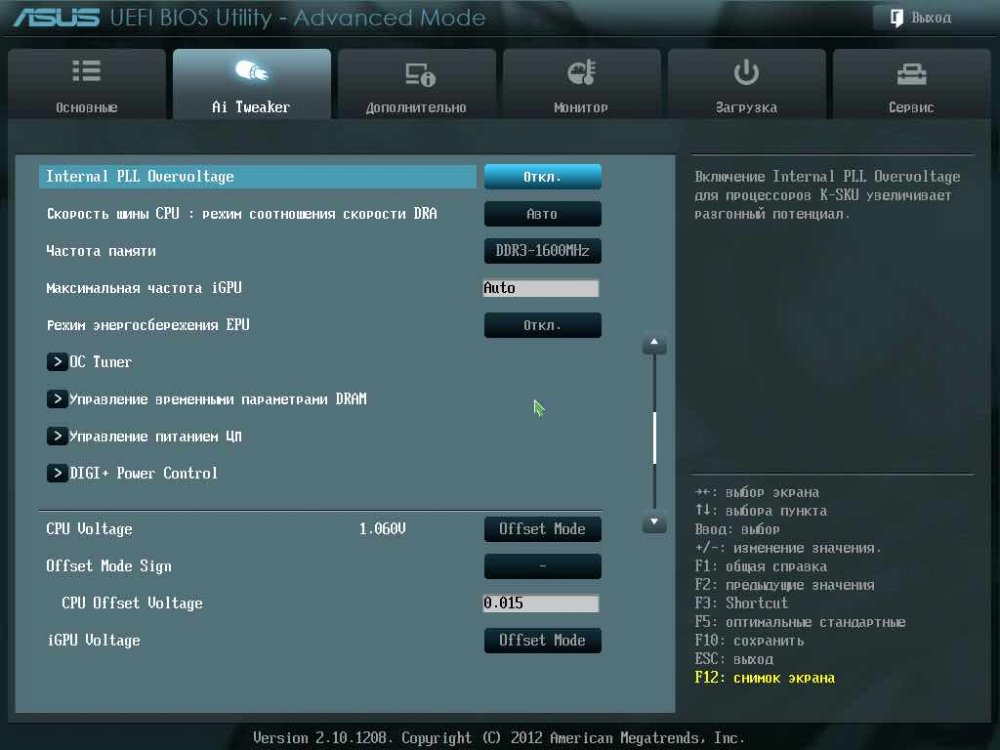Select the Частота памяти row label

point(101,251)
